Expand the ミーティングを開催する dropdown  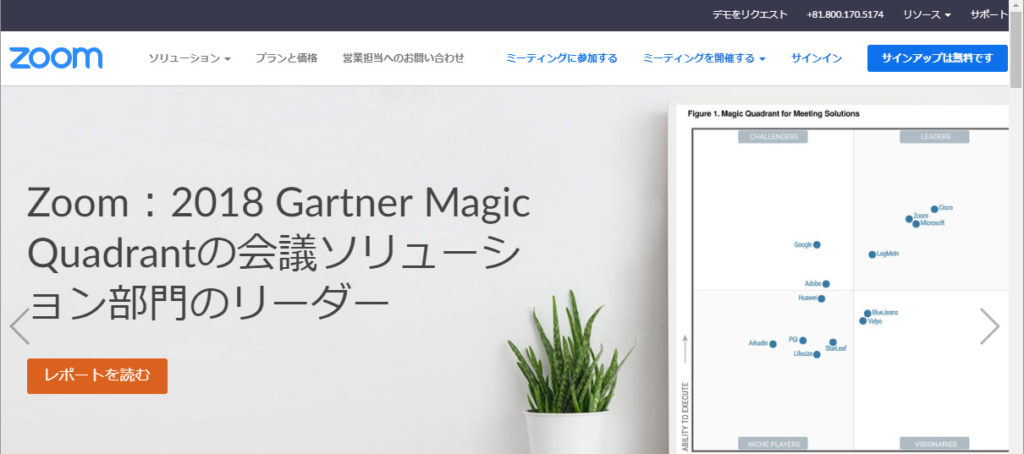coord(704,58)
